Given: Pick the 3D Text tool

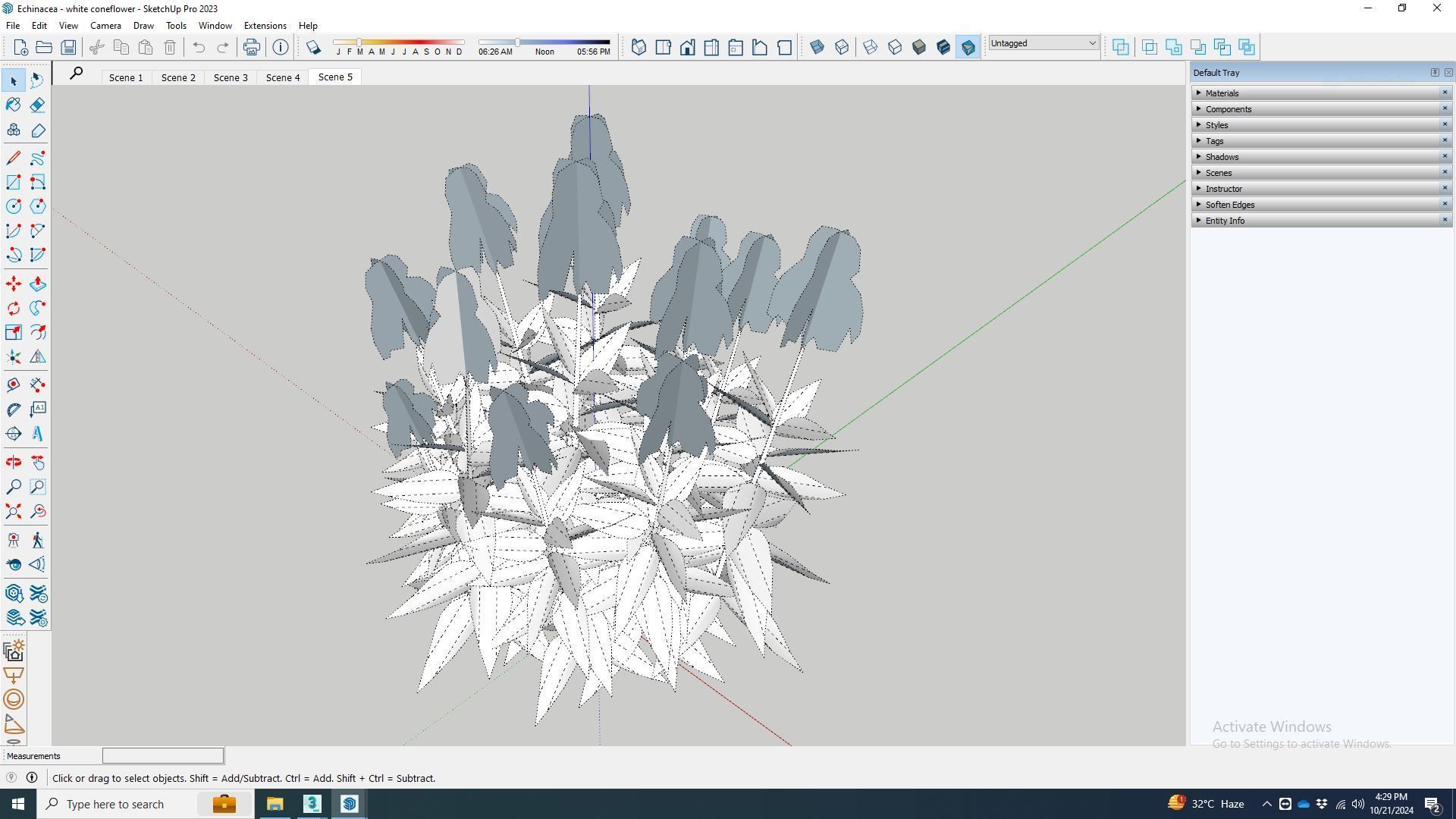Looking at the screenshot, I should [38, 434].
